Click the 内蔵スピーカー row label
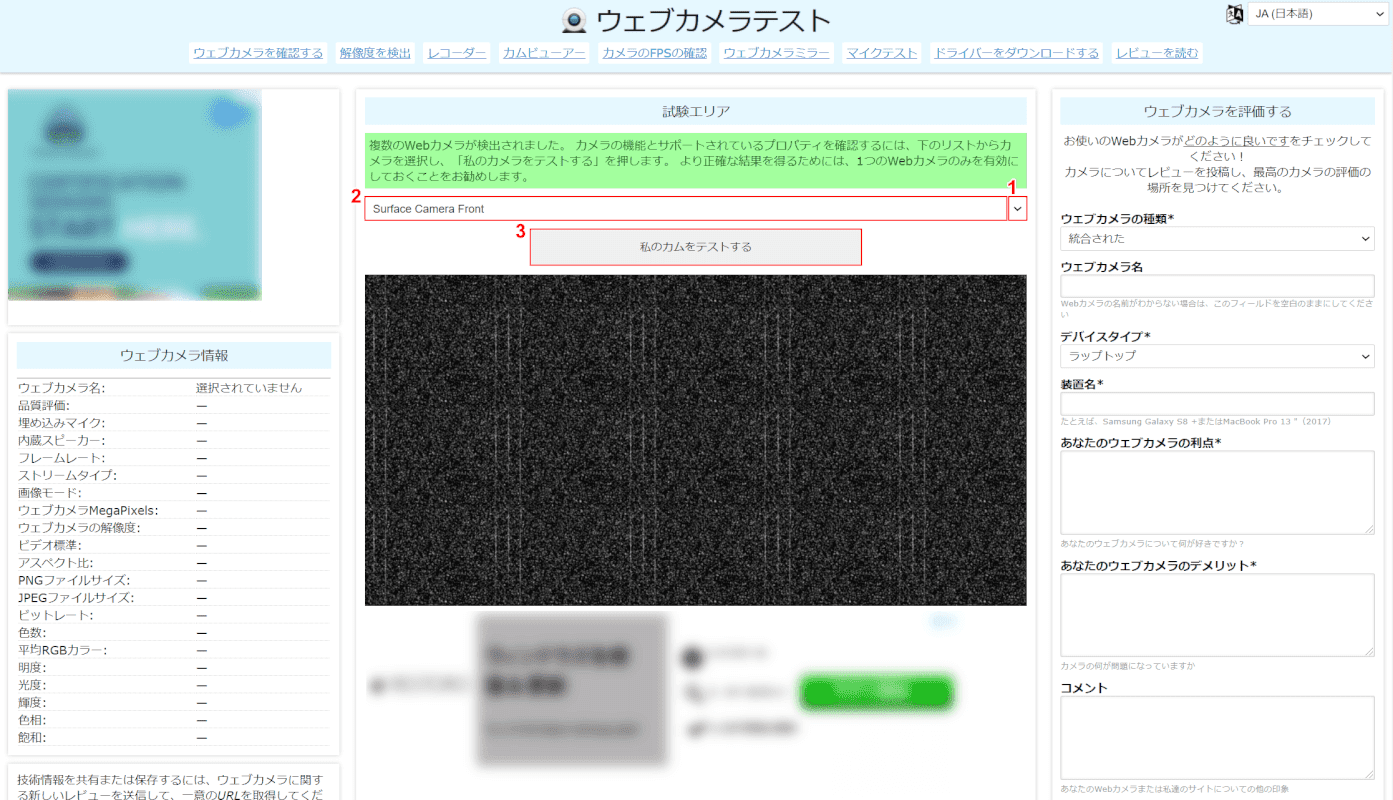1393x800 pixels. coord(62,440)
